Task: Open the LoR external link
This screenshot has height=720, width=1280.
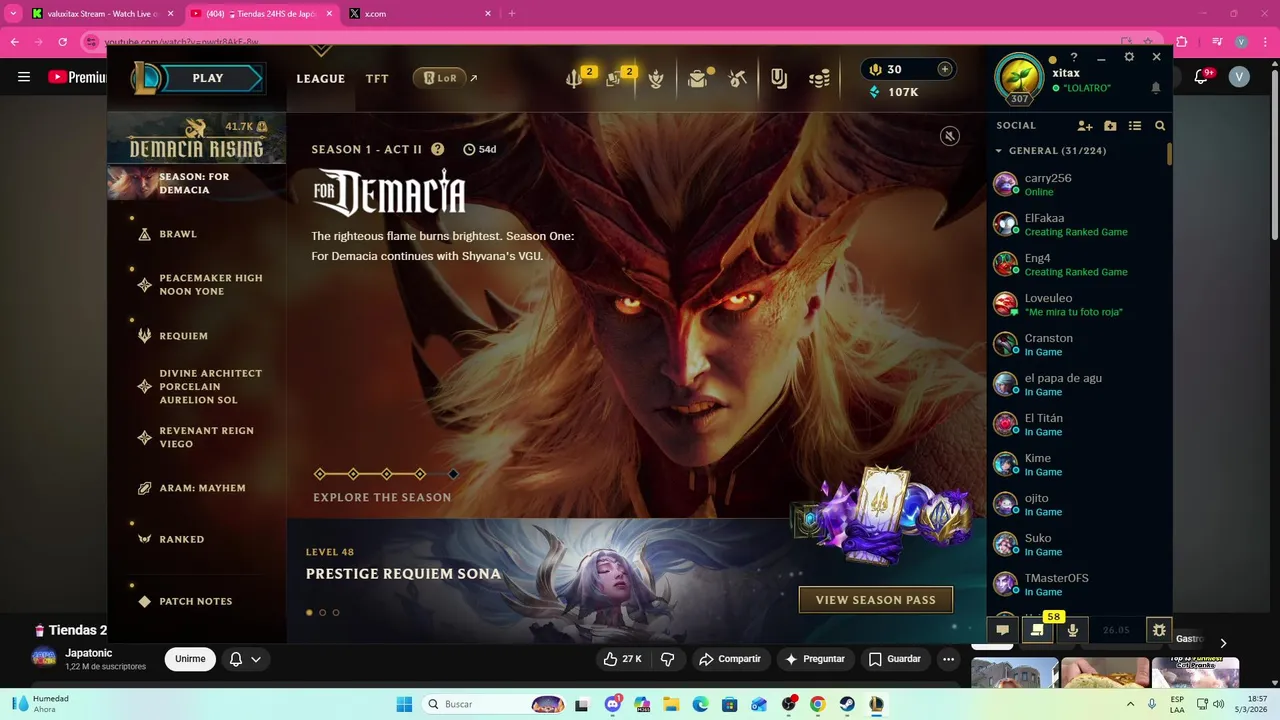Action: tap(446, 78)
